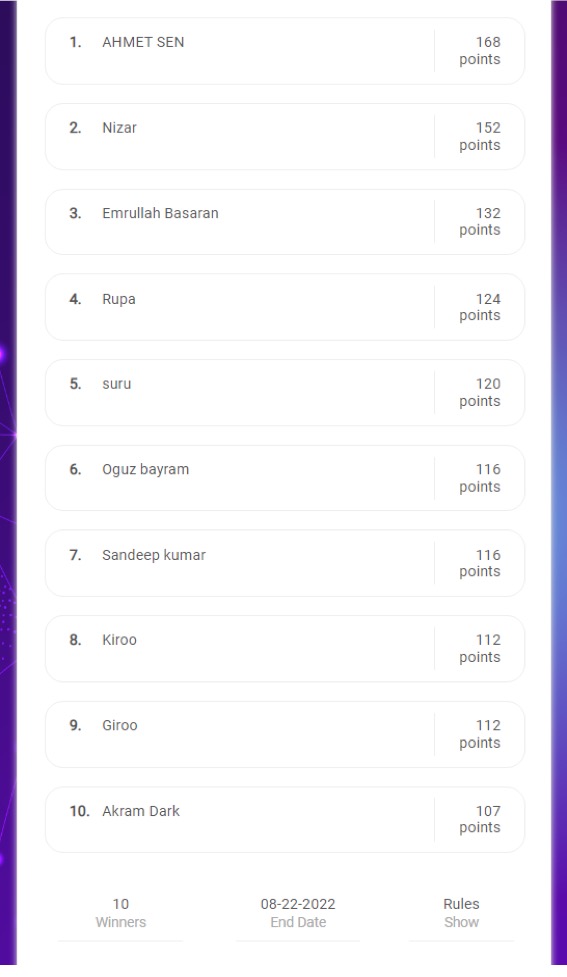This screenshot has width=567, height=977.
Task: Click the 168 points score
Action: 480,50
